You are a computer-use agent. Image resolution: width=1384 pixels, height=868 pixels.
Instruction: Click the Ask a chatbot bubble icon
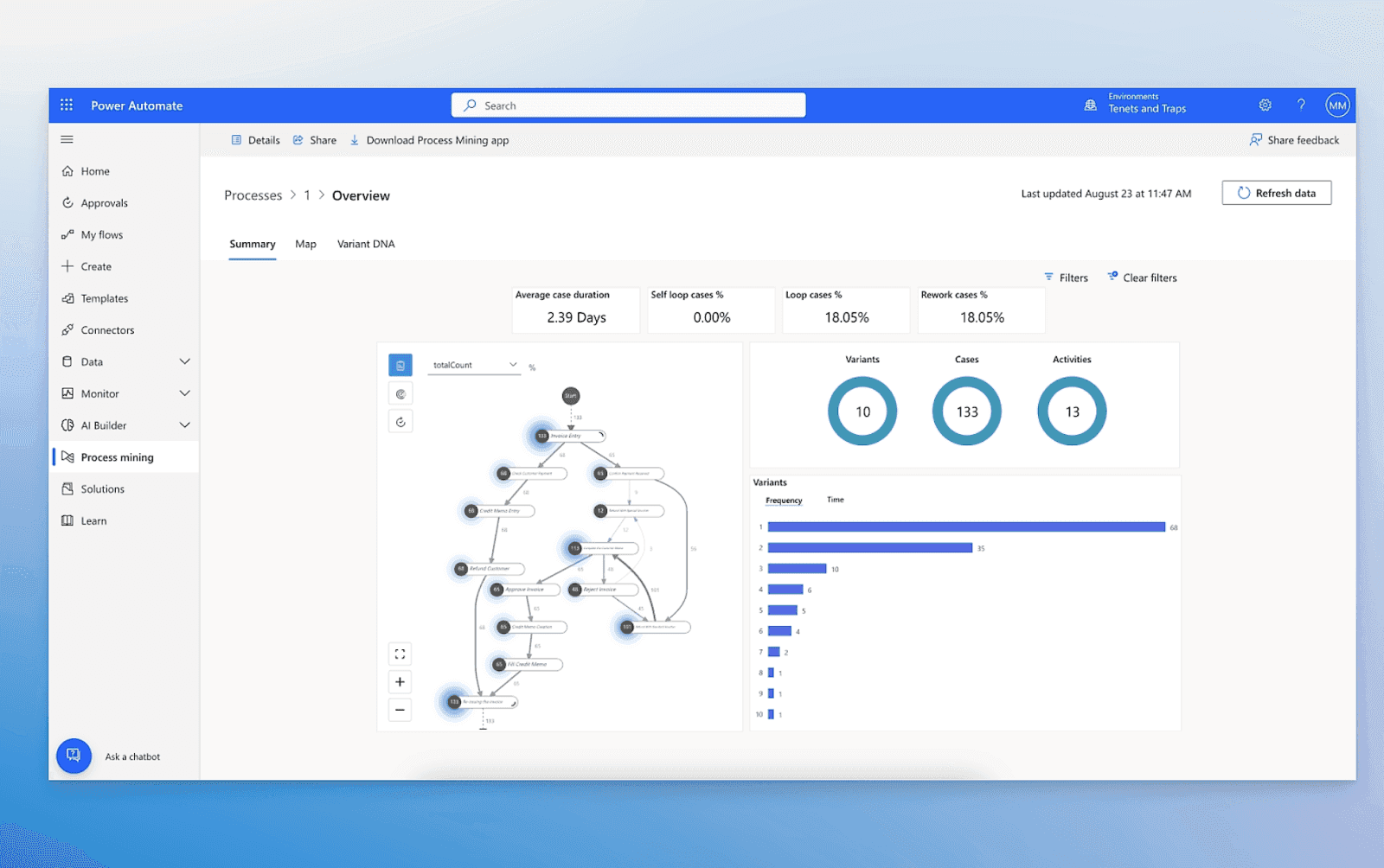(x=74, y=755)
